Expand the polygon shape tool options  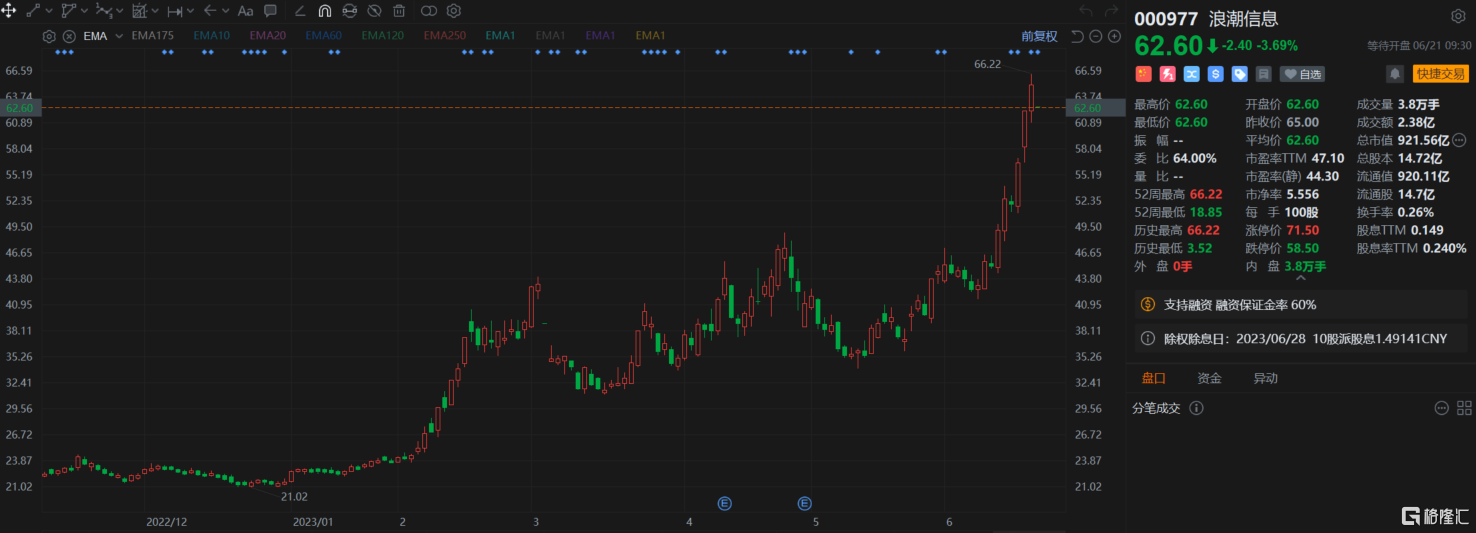[x=83, y=11]
